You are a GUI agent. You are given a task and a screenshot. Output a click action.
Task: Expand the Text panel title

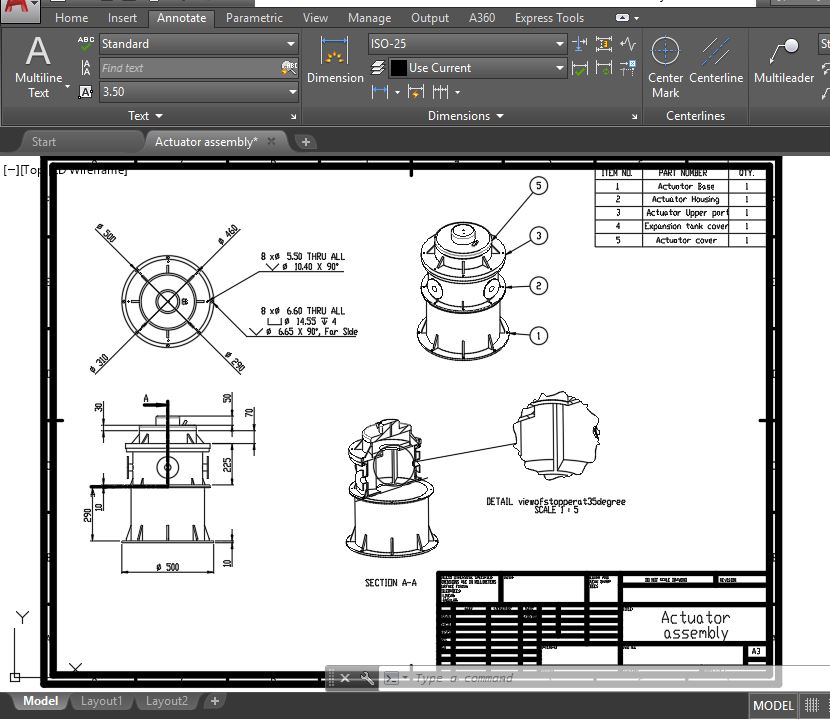145,115
